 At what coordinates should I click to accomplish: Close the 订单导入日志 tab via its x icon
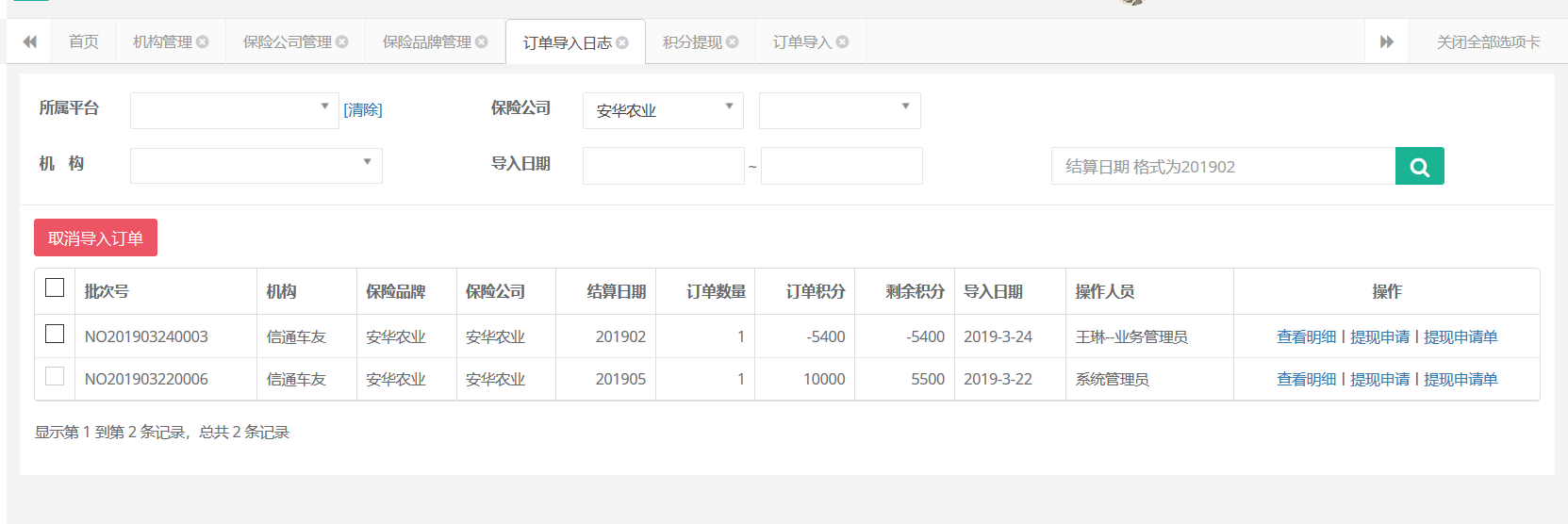(x=621, y=42)
